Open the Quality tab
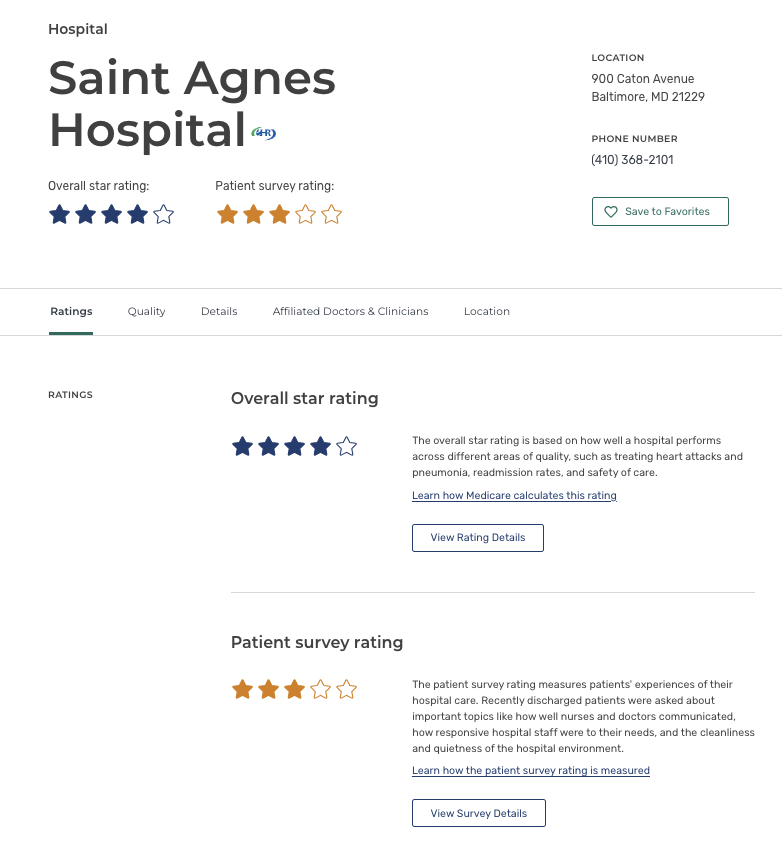Viewport: 782px width, 845px height. (x=146, y=311)
